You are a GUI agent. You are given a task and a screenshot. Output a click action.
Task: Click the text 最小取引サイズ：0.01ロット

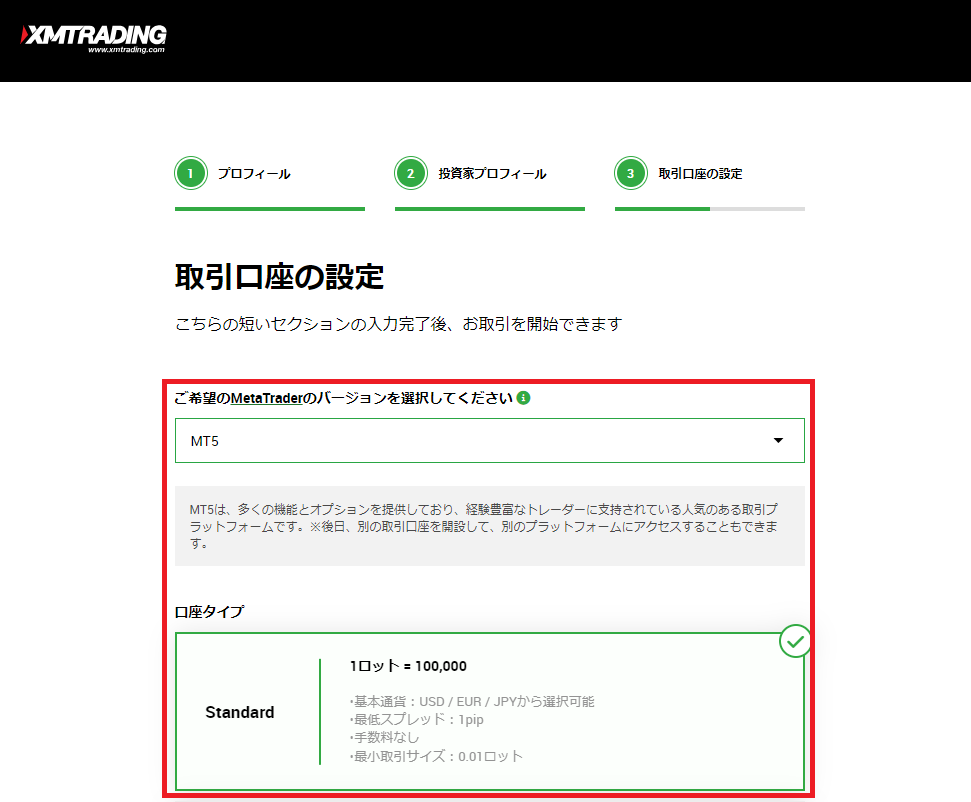(436, 756)
